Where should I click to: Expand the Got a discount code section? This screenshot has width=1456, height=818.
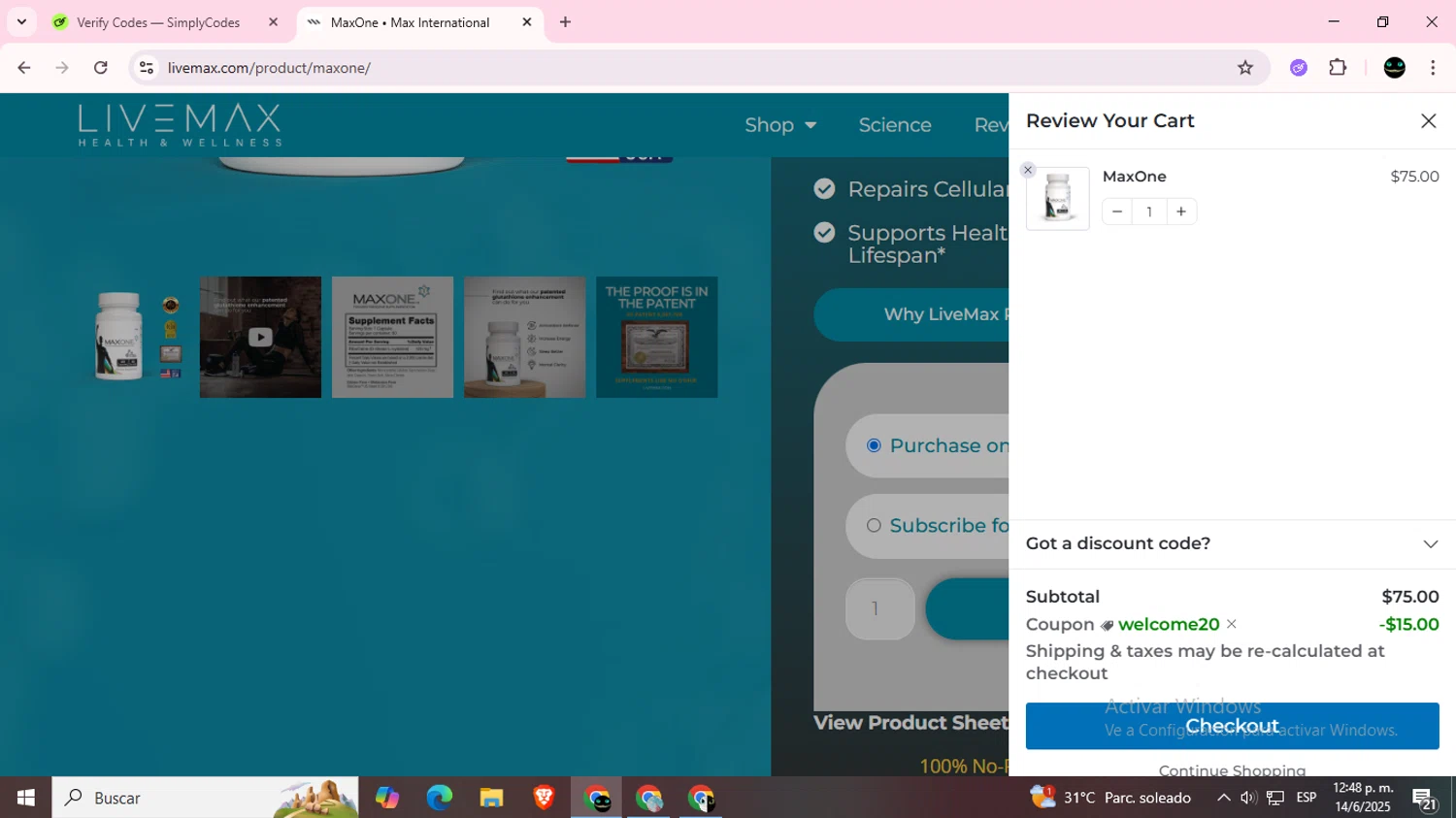1232,543
